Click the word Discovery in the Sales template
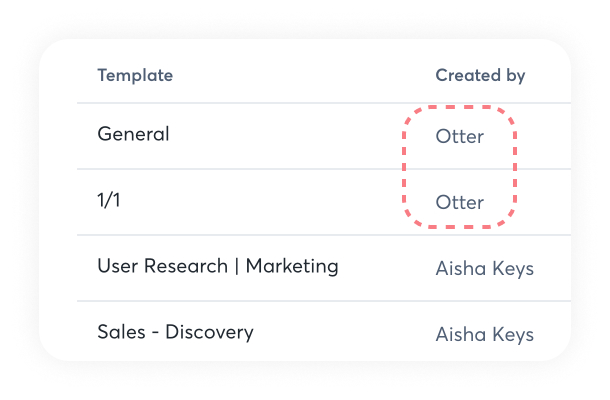Image resolution: width=610 pixels, height=400 pixels. (209, 332)
